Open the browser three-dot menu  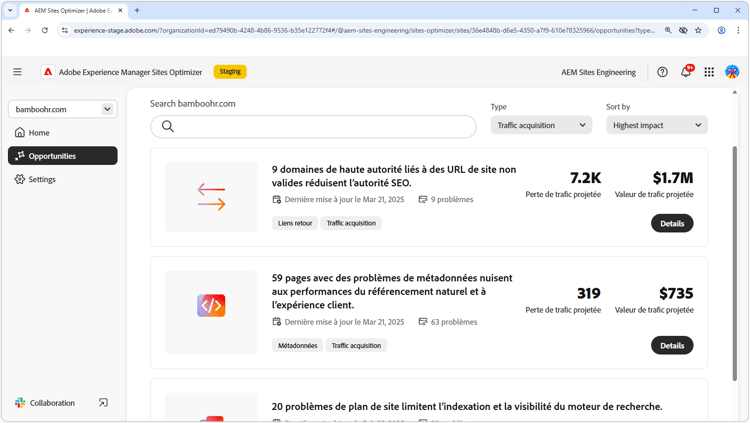(x=738, y=30)
